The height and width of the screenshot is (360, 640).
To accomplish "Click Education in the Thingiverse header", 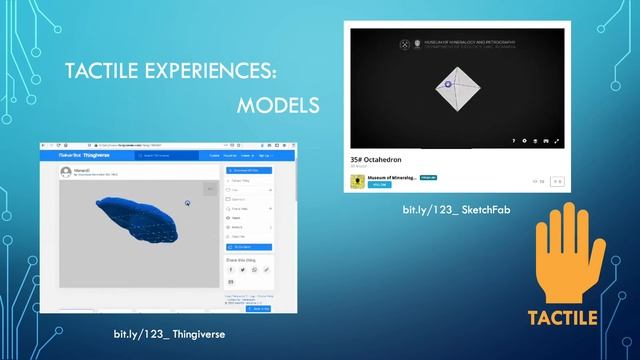I will pos(230,156).
